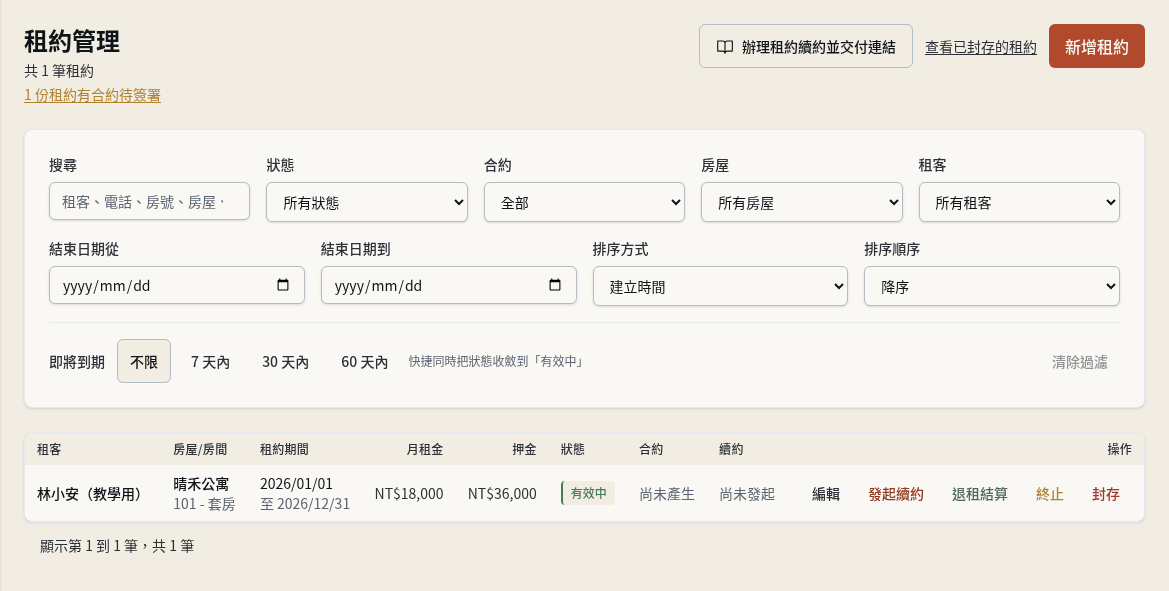Click the 至 2026/12/31 lease end date
This screenshot has height=591, width=1169.
point(305,504)
